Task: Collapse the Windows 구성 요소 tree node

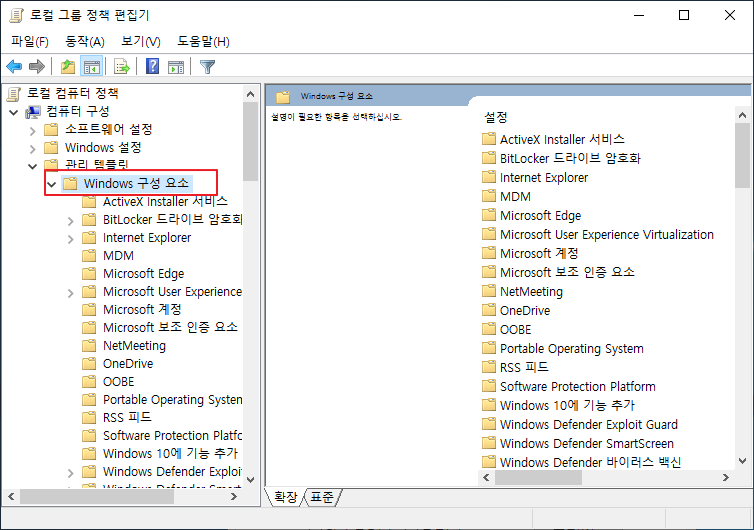Action: [51, 184]
